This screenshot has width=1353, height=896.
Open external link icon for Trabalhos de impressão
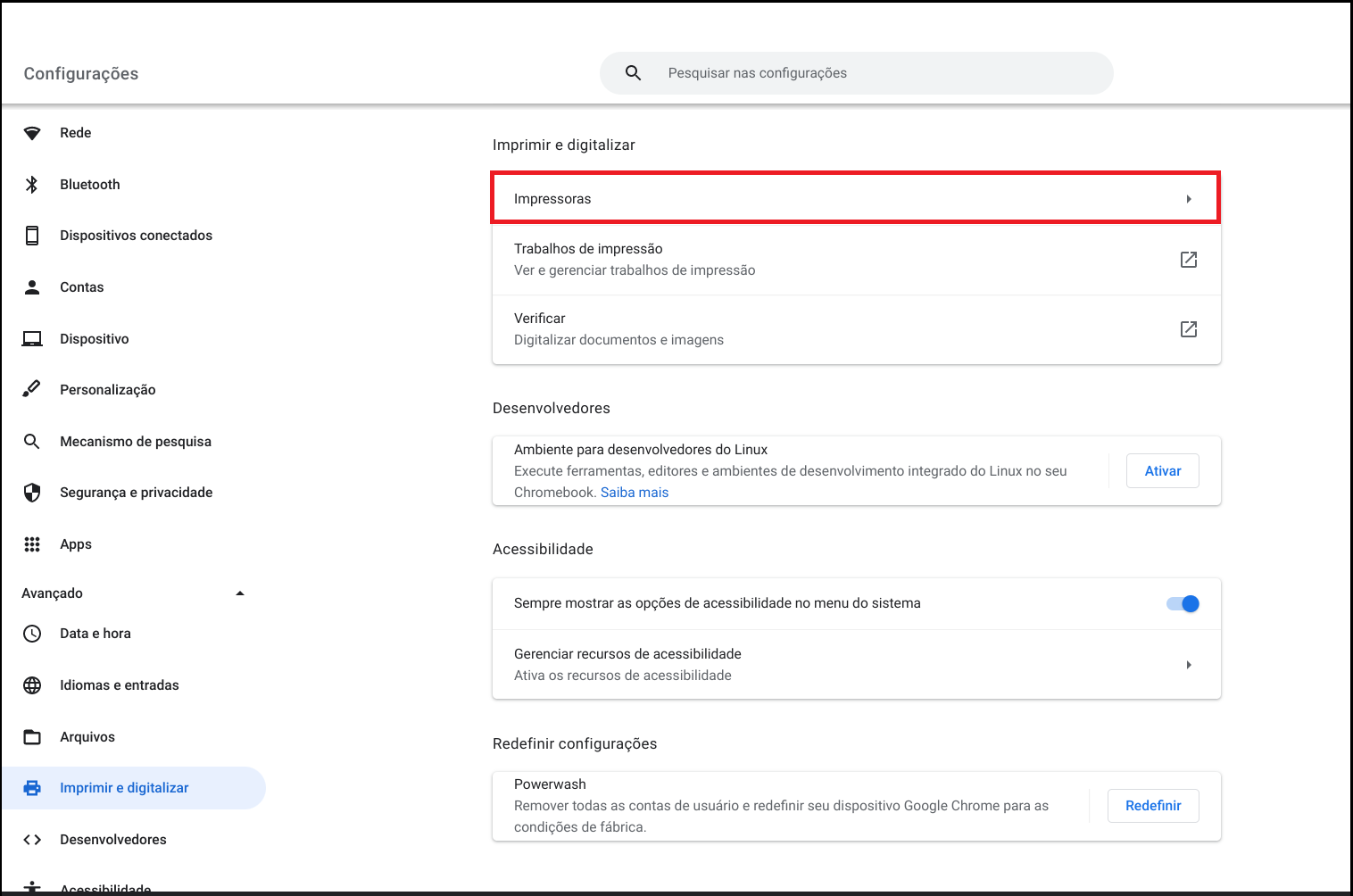click(x=1188, y=260)
